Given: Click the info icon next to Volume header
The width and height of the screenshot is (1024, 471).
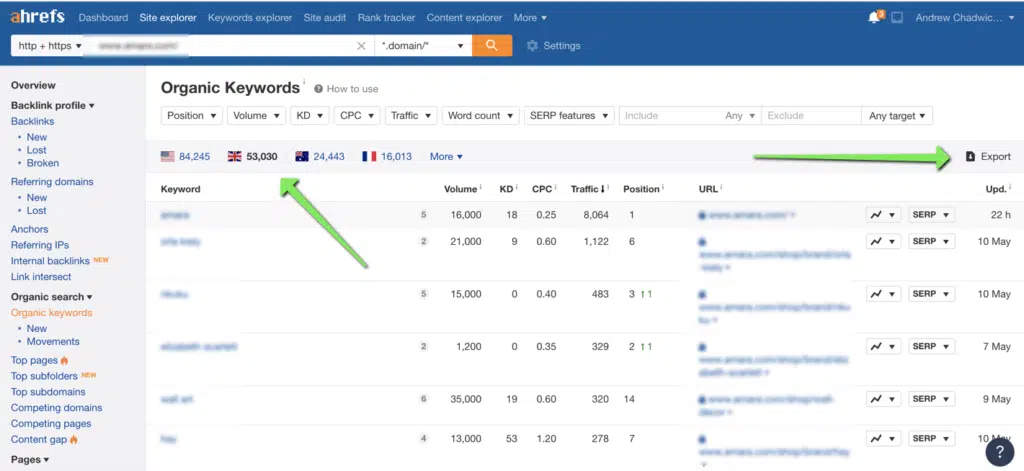Looking at the screenshot, I should [x=481, y=187].
